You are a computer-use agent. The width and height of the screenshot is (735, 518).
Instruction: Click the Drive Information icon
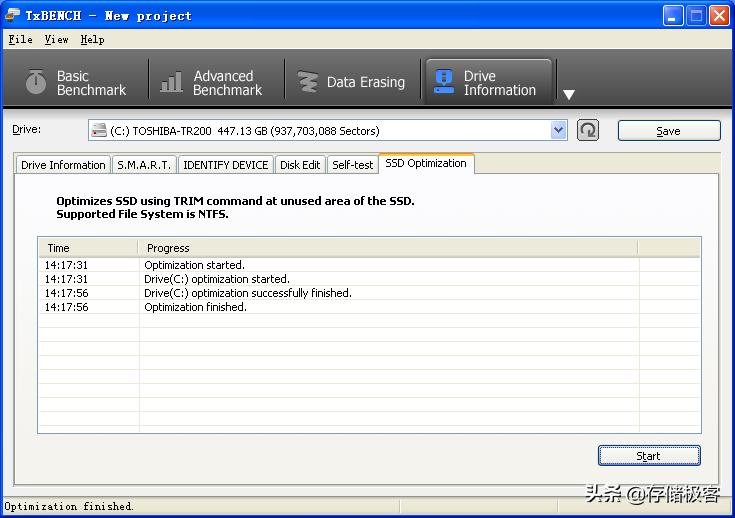point(443,82)
